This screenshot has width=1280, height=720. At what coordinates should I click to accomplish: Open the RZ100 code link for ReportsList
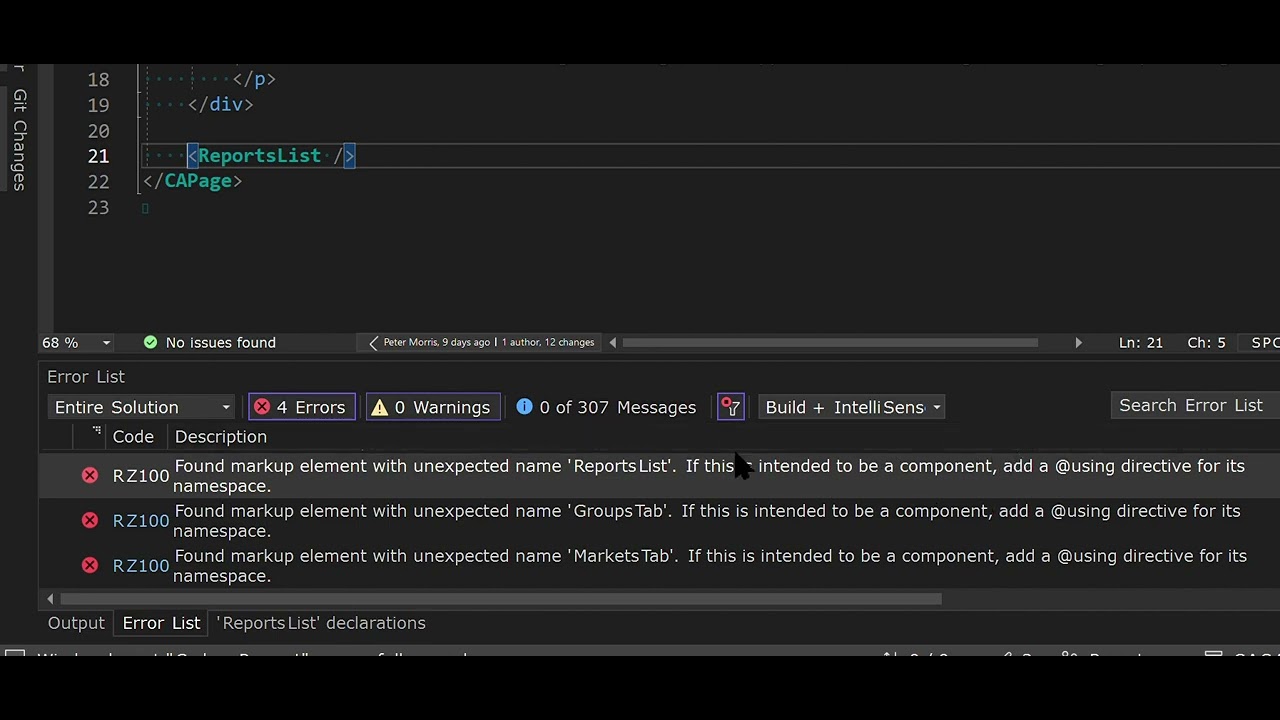pyautogui.click(x=141, y=476)
